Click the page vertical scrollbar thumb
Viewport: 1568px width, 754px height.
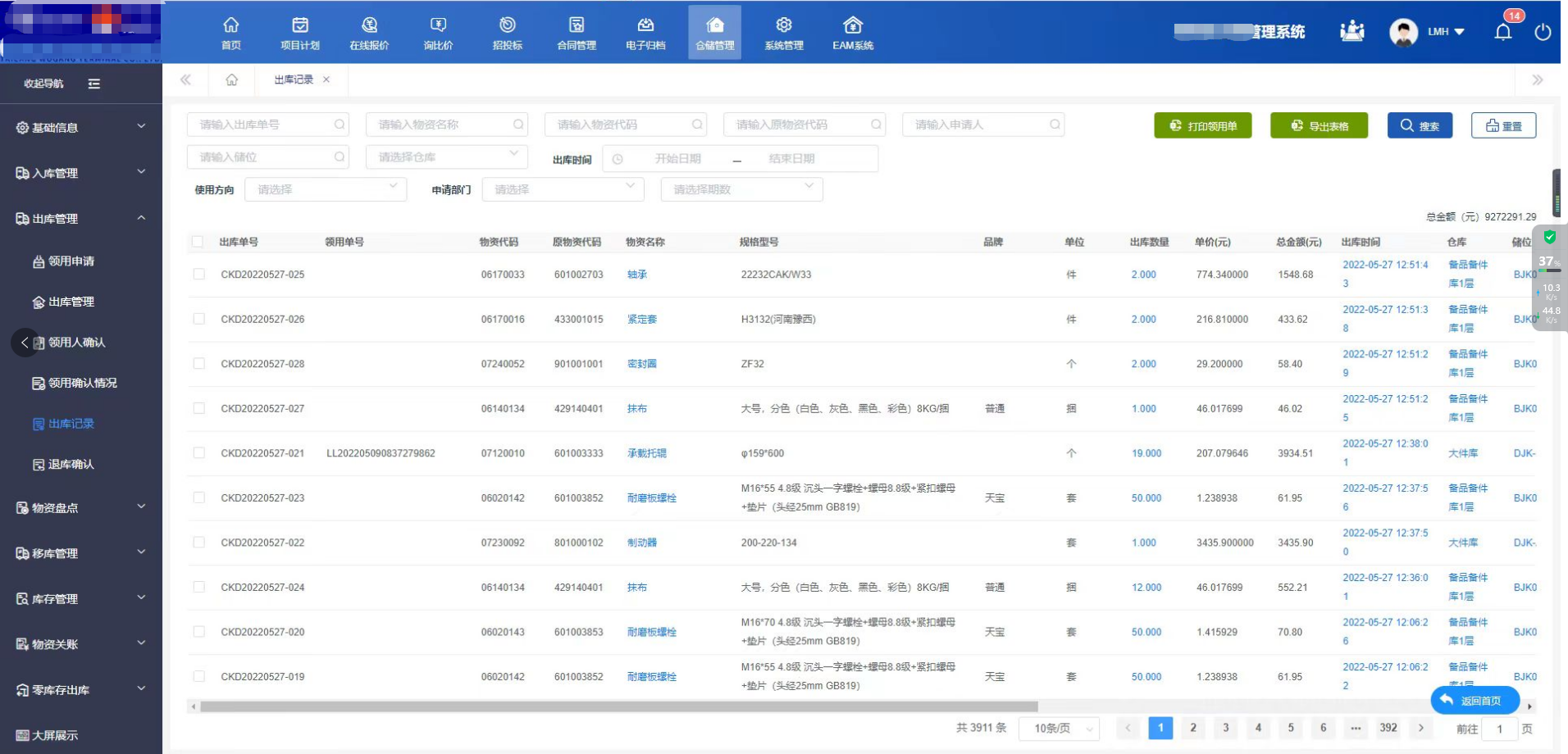pos(1557,193)
